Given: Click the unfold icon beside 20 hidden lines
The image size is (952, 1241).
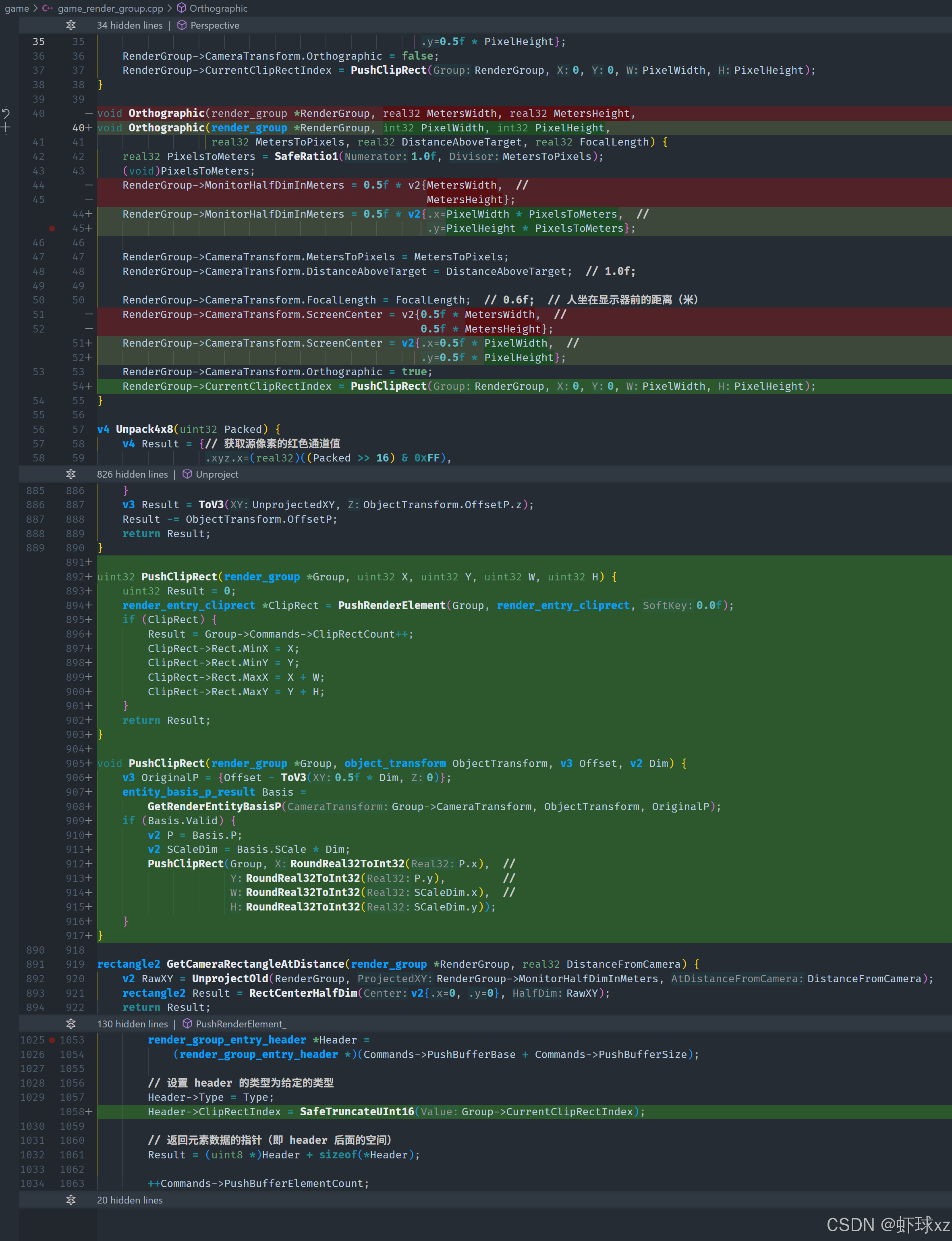Looking at the screenshot, I should [71, 1199].
